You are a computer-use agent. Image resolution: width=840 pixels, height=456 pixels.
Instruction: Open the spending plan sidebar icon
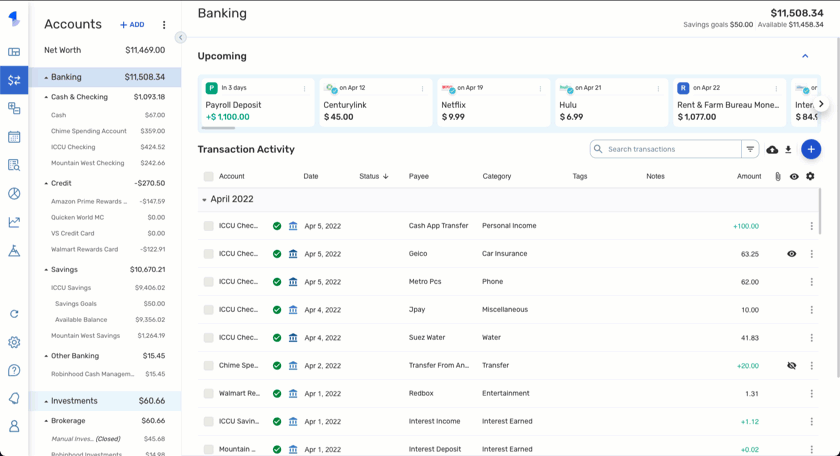pos(14,108)
